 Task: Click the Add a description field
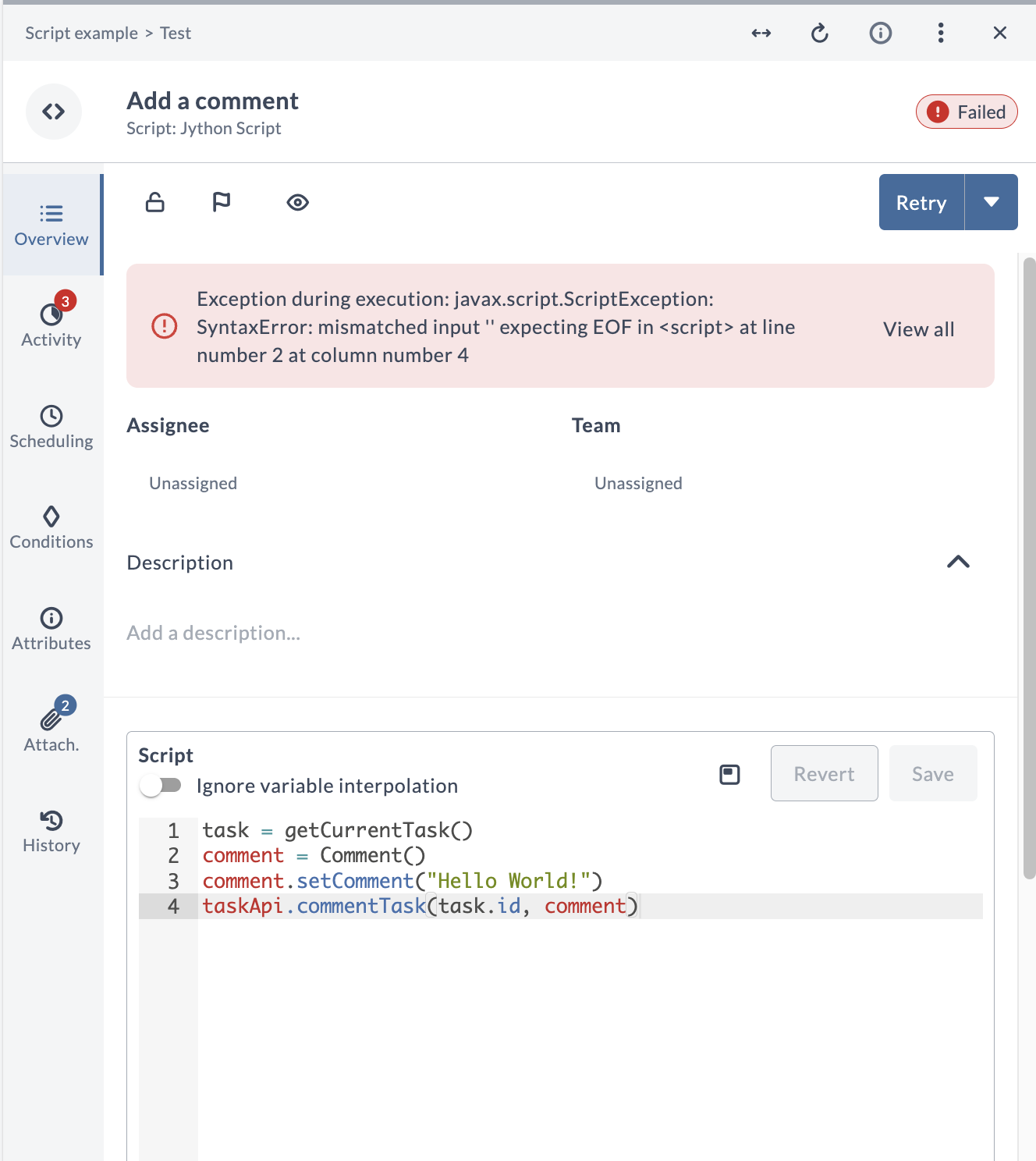coord(214,633)
